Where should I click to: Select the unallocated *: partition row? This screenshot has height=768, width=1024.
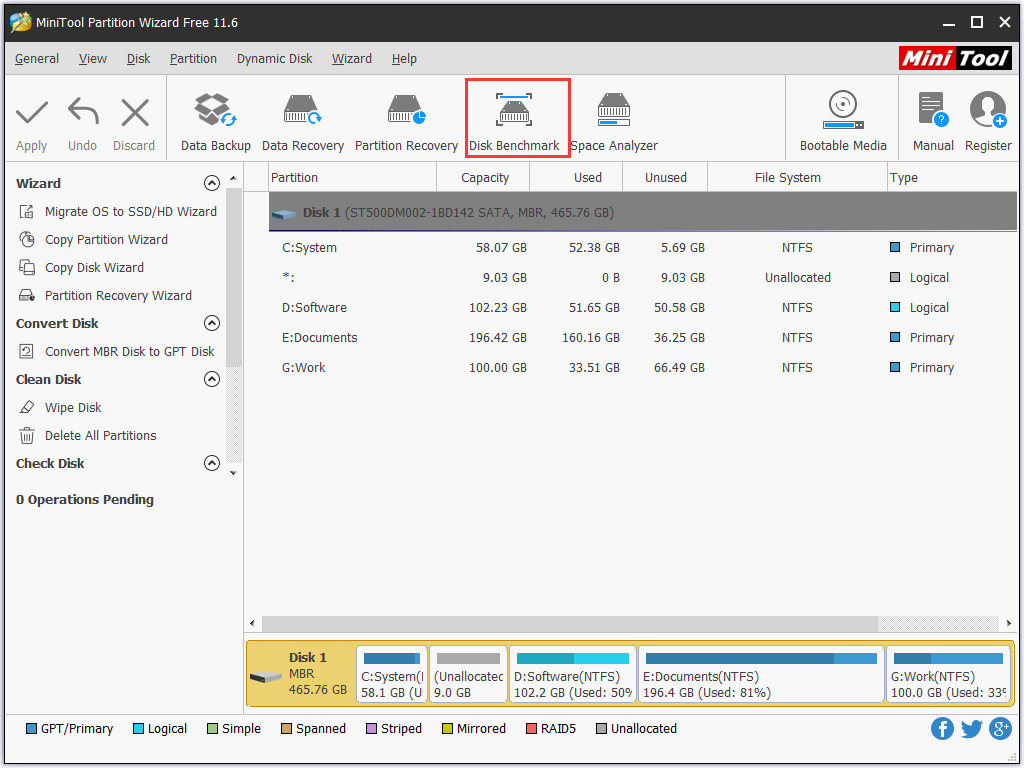(643, 278)
